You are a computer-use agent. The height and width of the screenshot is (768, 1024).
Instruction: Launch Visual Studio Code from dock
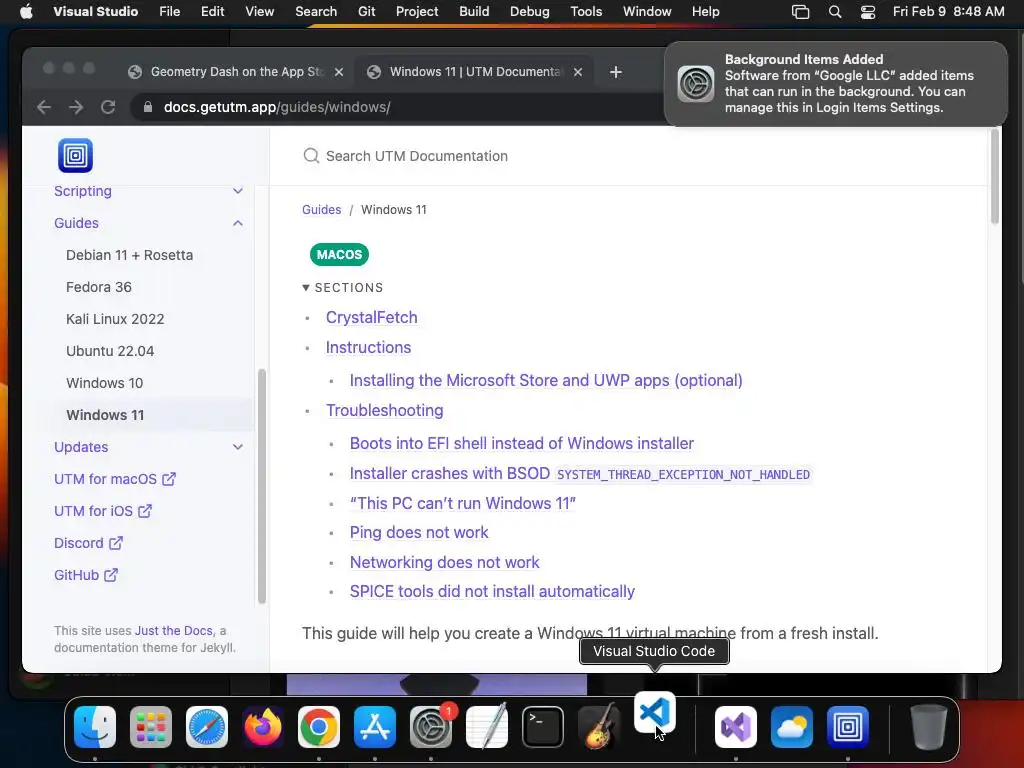654,712
